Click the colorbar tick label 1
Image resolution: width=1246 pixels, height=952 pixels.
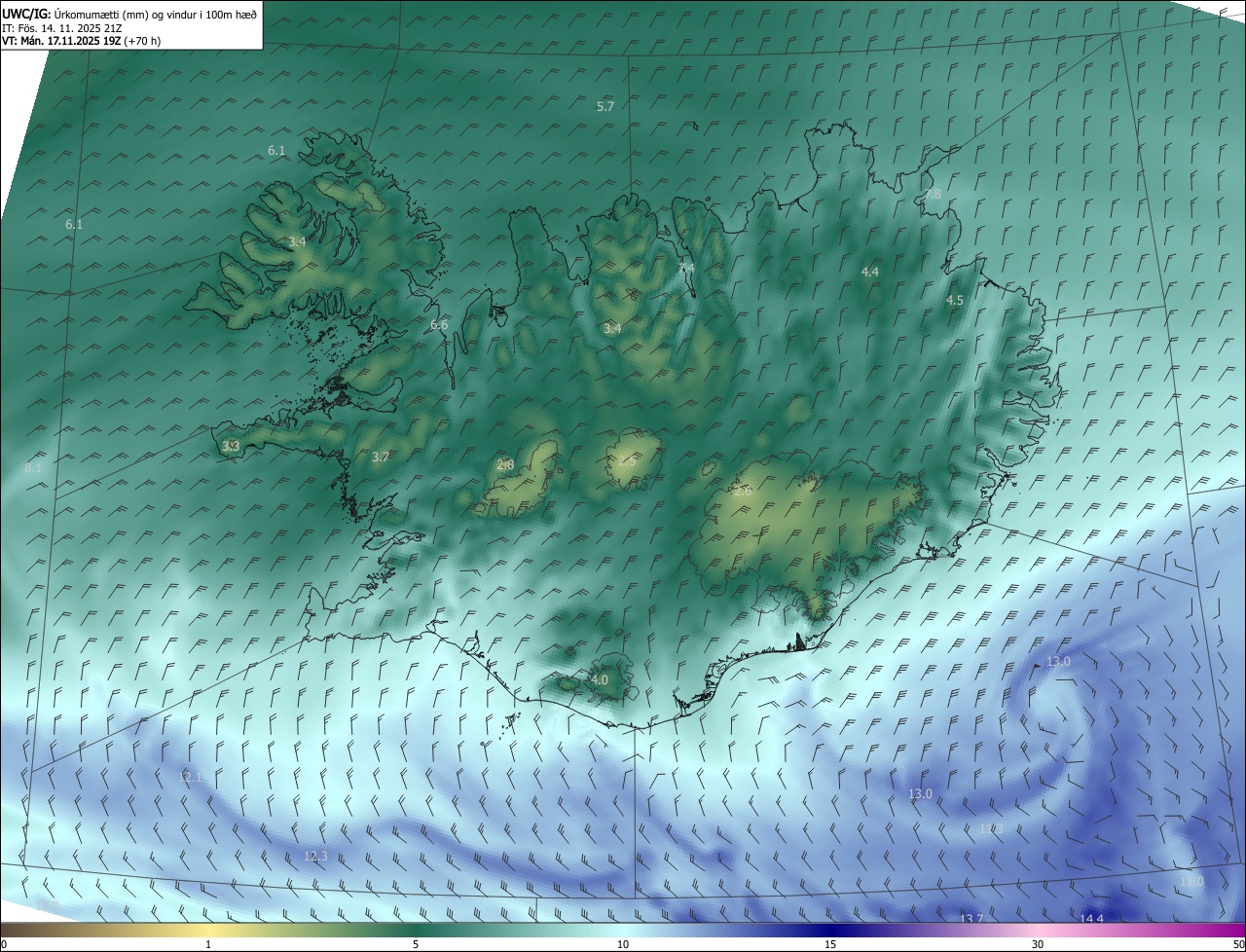click(x=208, y=944)
